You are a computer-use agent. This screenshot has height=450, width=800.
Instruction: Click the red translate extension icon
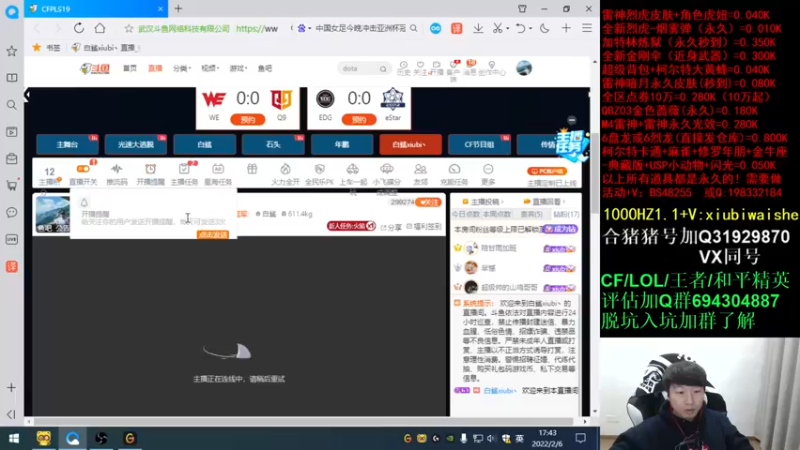pyautogui.click(x=457, y=29)
